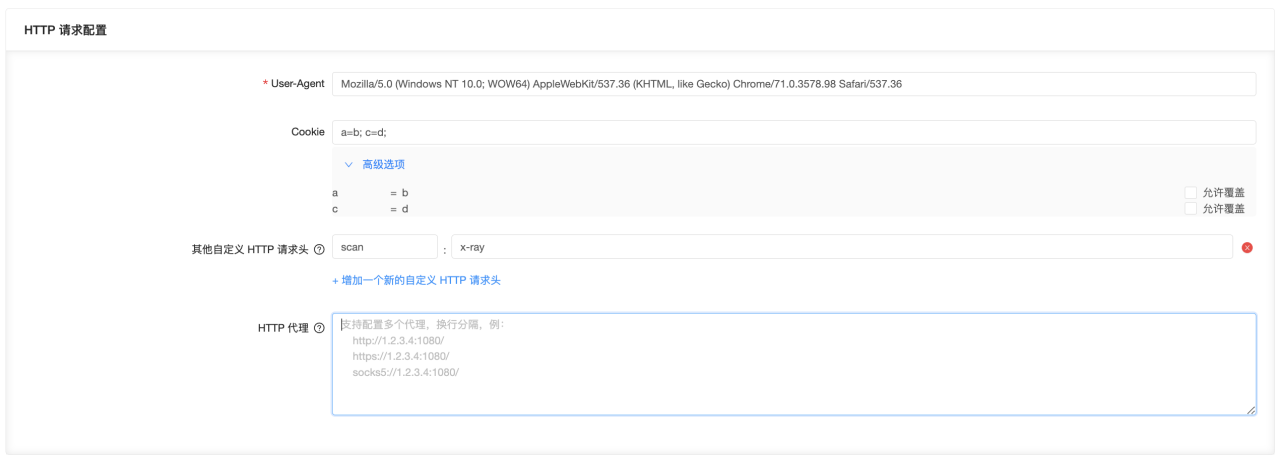The height and width of the screenshot is (459, 1280).
Task: Add a new custom HTTP request header
Action: tap(416, 280)
